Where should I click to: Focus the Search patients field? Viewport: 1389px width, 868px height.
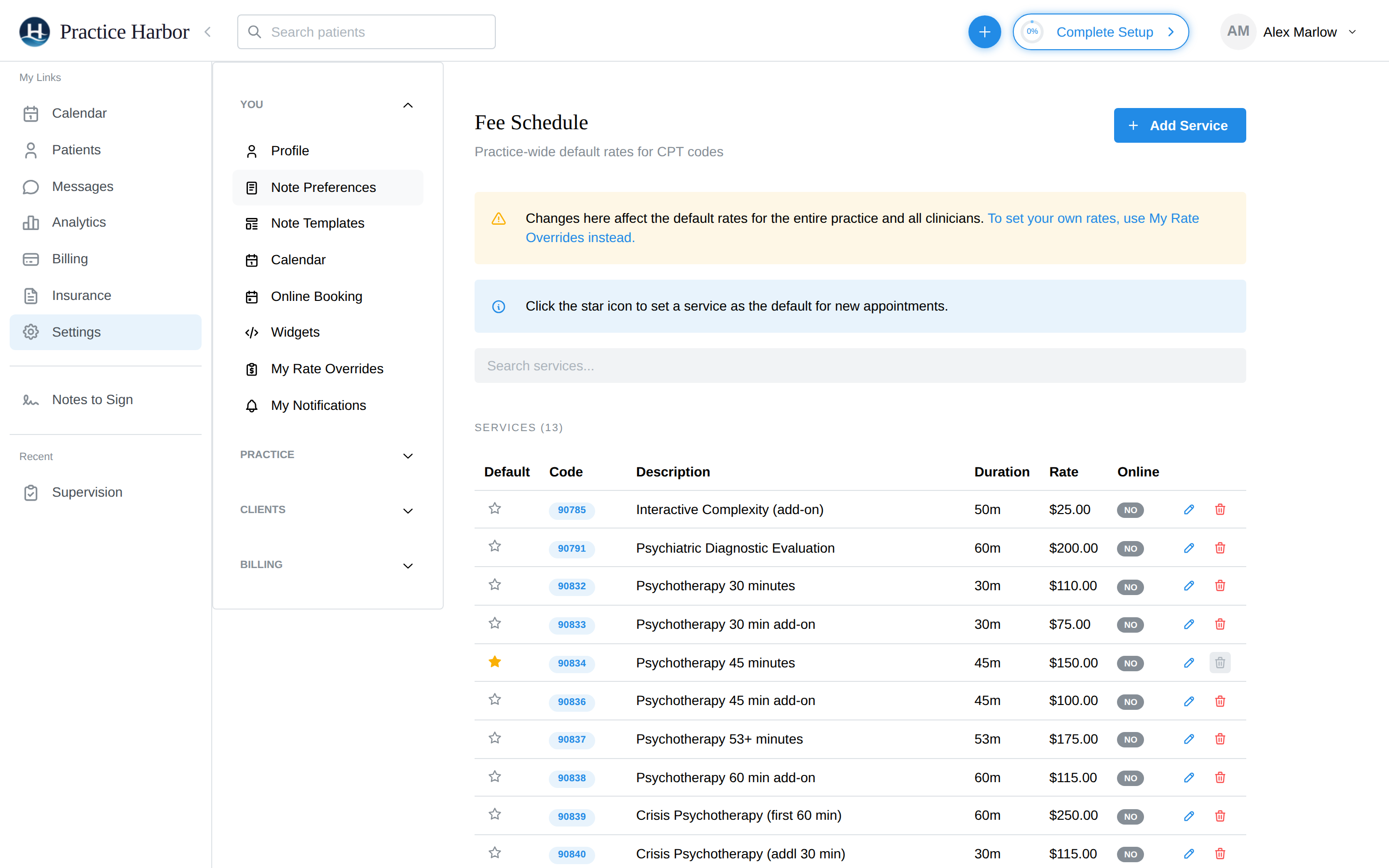click(366, 31)
